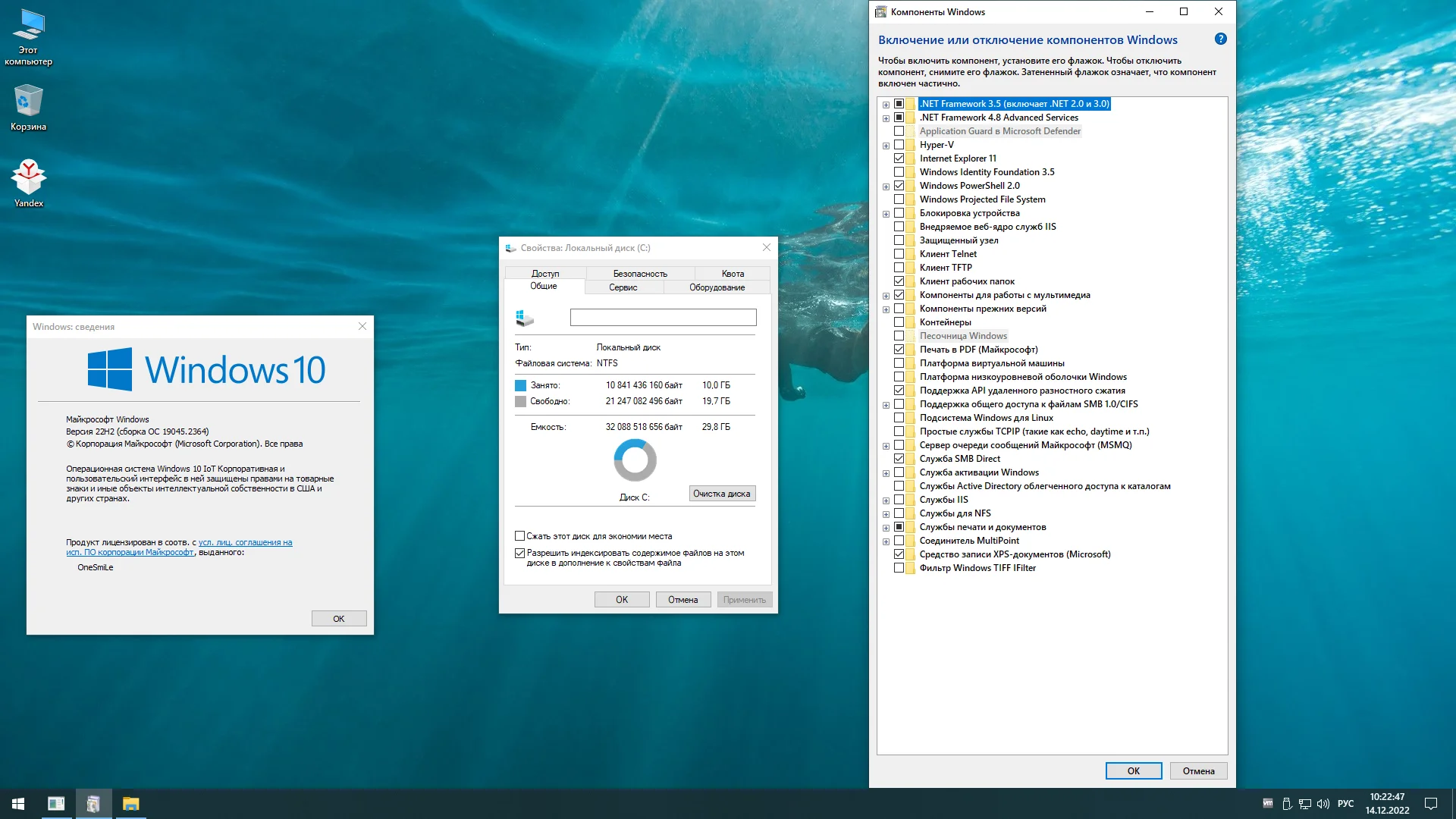This screenshot has height=819, width=1456.
Task: Expand the IIS services tree node
Action: (x=886, y=500)
